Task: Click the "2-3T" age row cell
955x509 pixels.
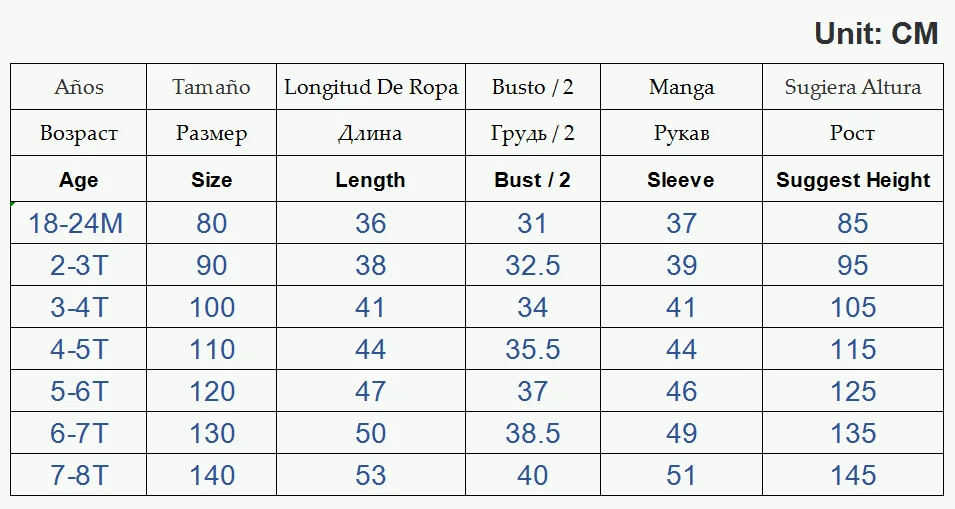Action: (79, 266)
